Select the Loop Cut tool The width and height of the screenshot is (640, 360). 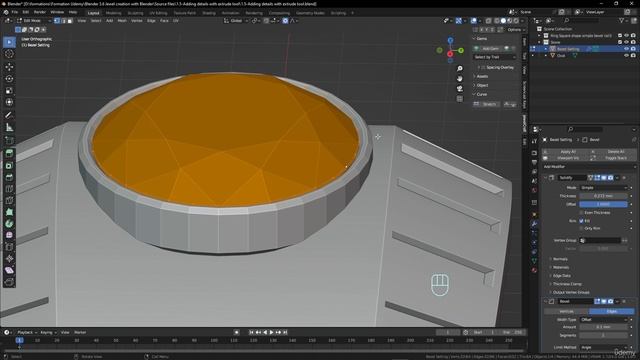point(9,189)
